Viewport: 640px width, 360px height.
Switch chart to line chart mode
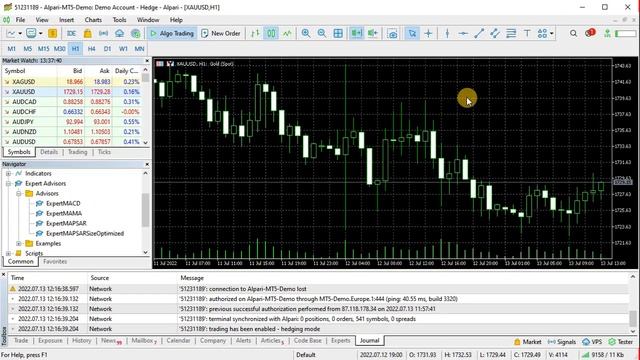287,33
